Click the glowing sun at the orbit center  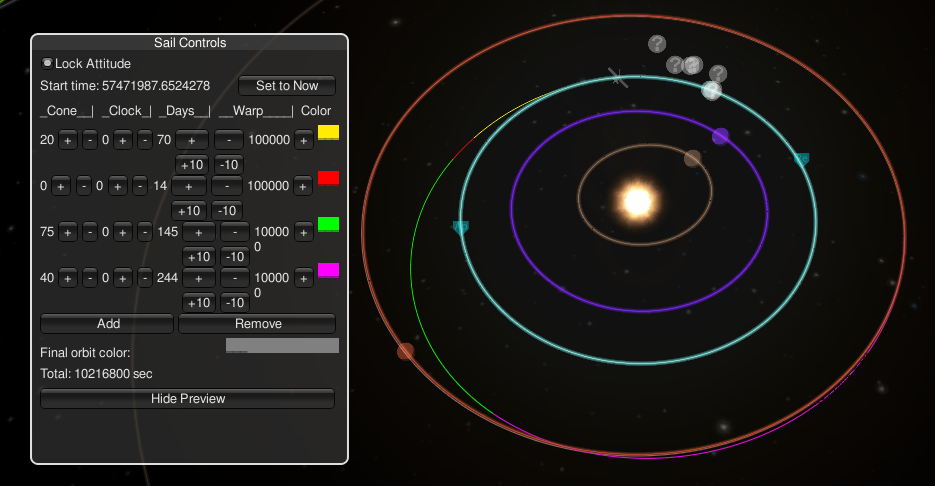638,201
